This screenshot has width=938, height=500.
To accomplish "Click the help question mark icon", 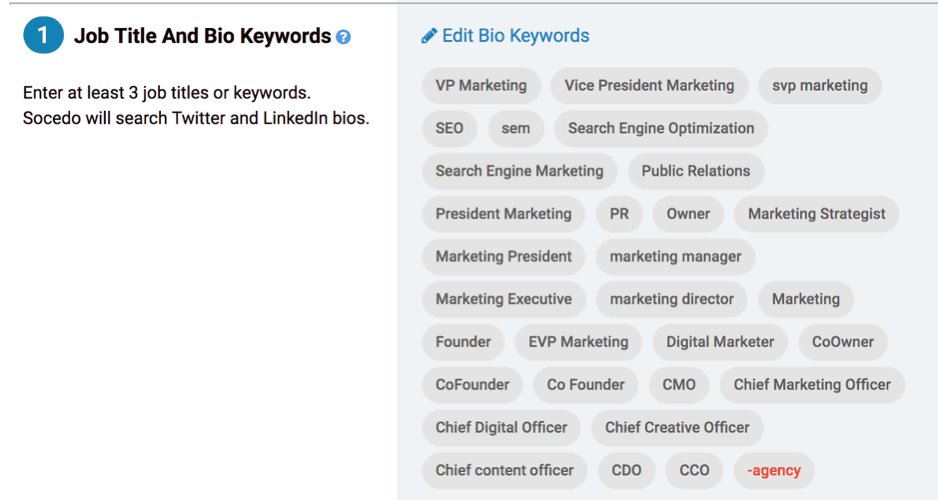I will pos(343,37).
